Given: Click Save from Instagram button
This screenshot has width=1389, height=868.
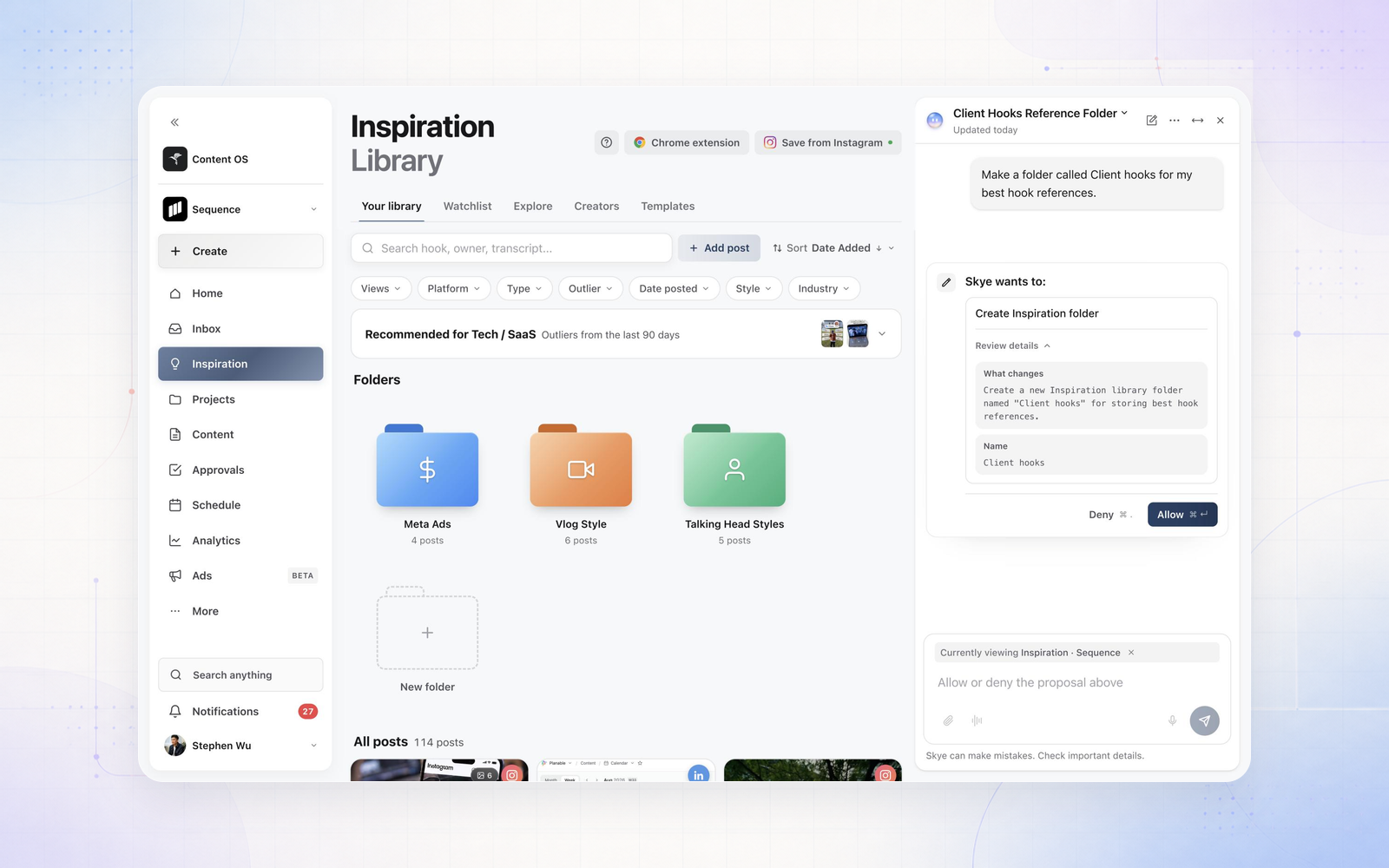Looking at the screenshot, I should point(828,142).
